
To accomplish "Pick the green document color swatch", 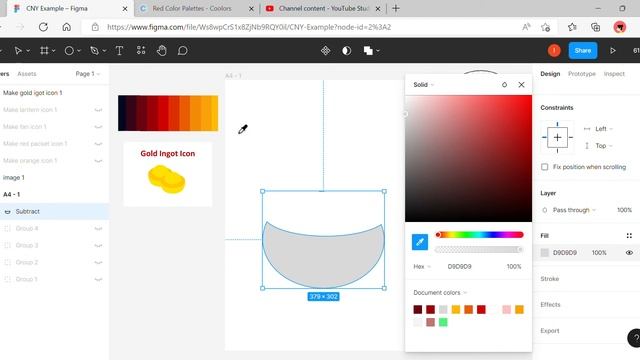I will (443, 322).
